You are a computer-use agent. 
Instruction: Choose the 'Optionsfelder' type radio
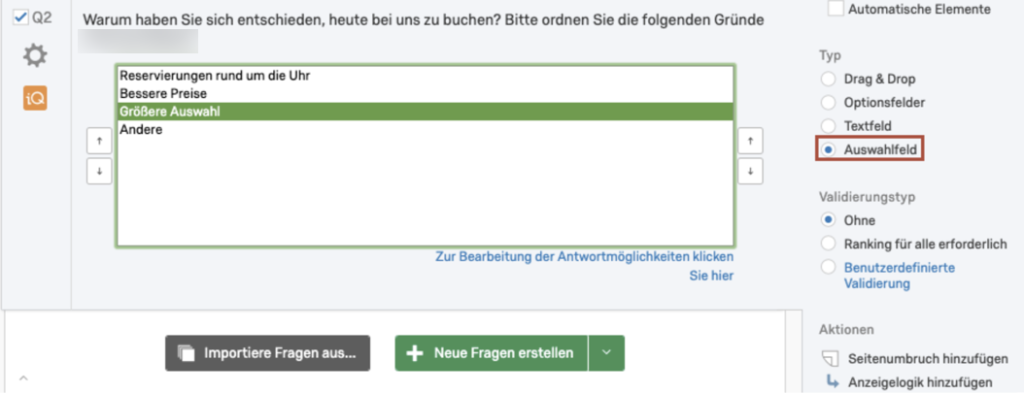pos(828,102)
